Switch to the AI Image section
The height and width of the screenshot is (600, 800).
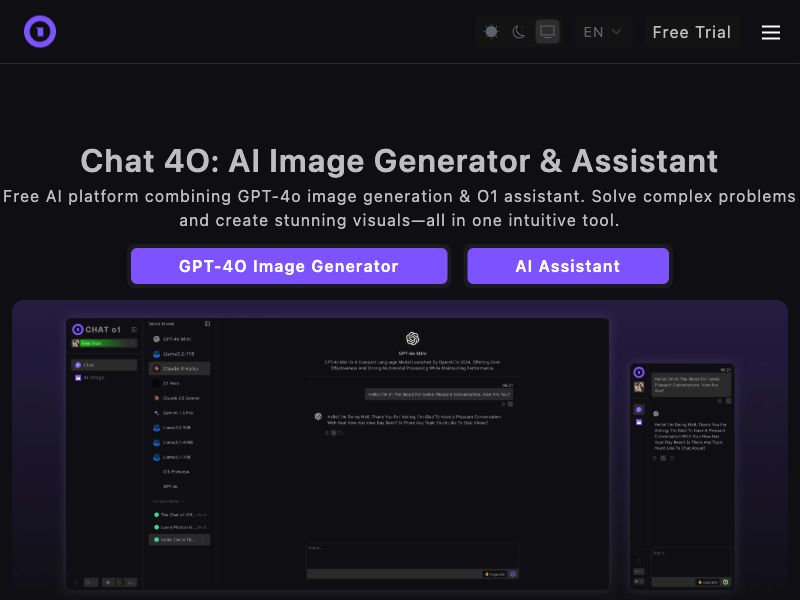pos(100,377)
